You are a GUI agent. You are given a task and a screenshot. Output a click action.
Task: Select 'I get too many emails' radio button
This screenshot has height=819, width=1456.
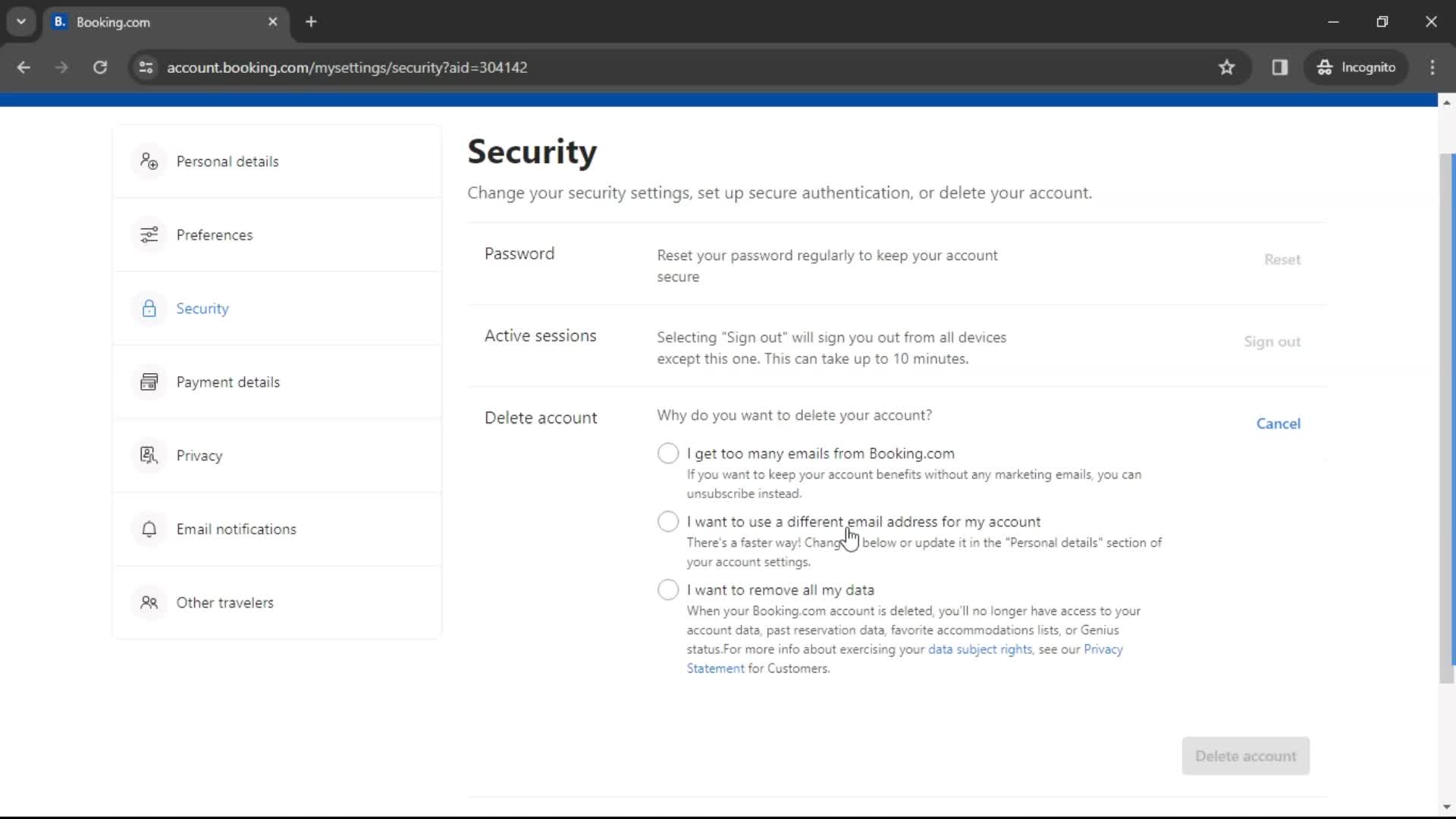668,453
